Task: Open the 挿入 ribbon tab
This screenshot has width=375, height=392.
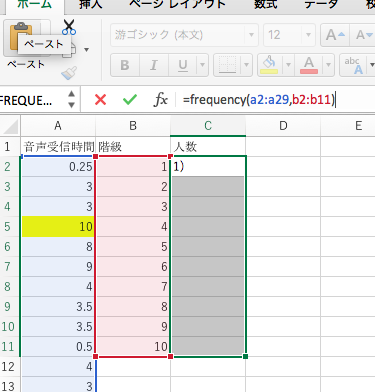Action: tap(91, 5)
